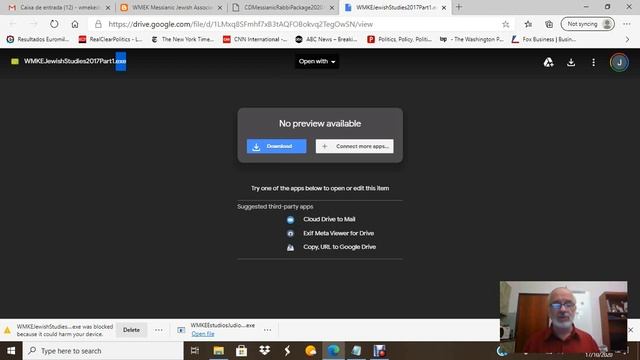The width and height of the screenshot is (640, 360).
Task: Click the Type here to search box
Action: click(x=103, y=351)
